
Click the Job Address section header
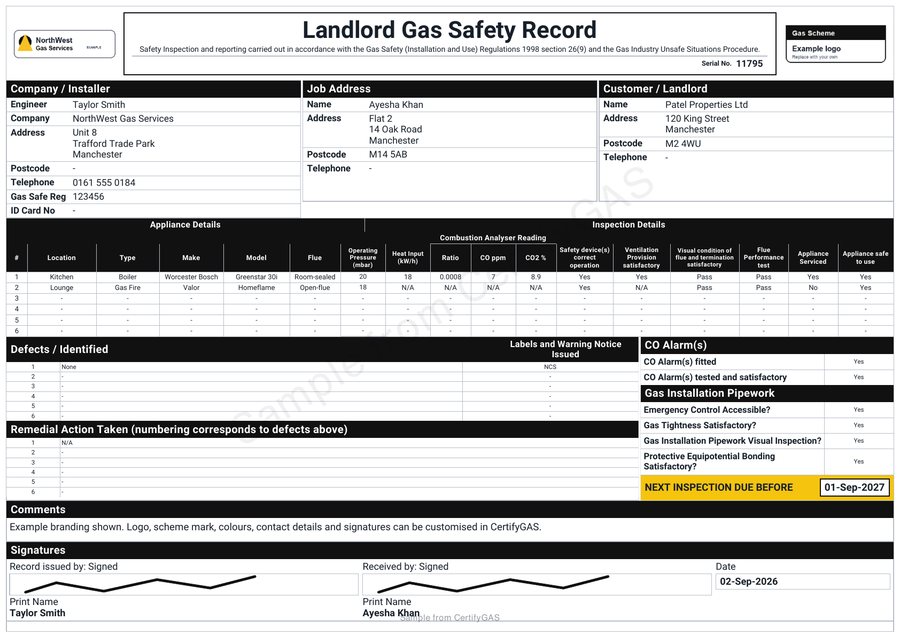(449, 88)
